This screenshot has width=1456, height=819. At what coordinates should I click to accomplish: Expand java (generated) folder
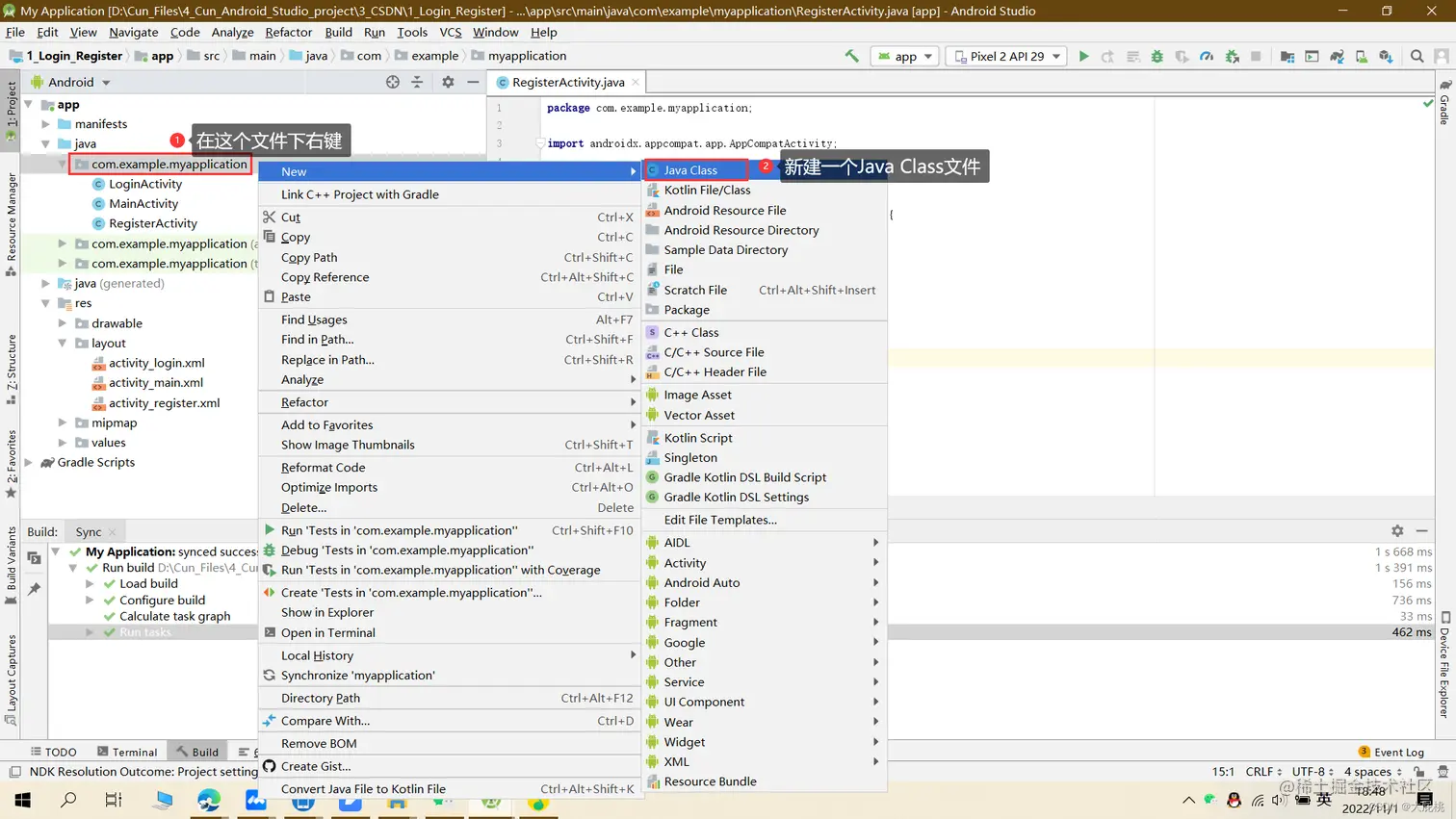coord(45,283)
